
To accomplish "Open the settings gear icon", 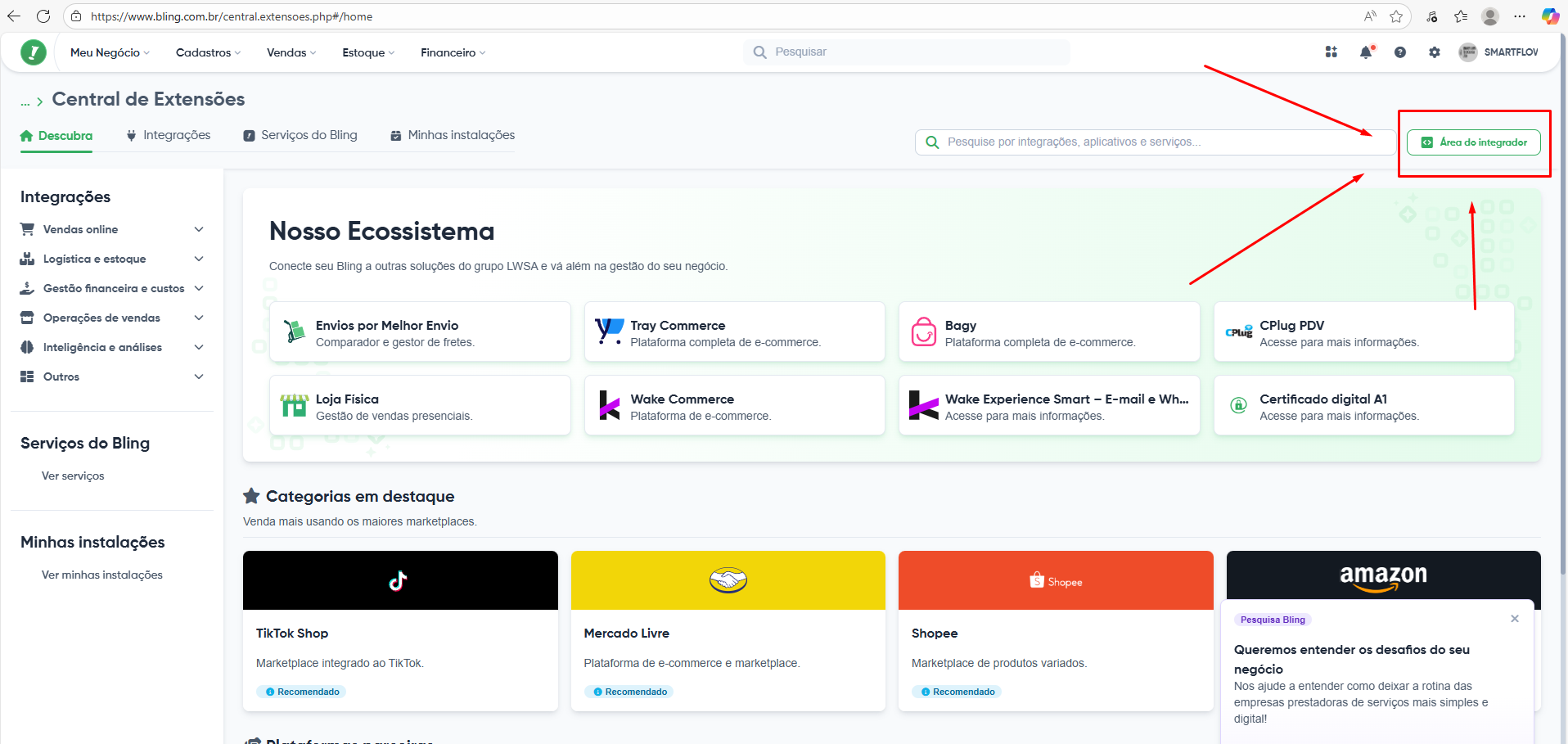I will click(x=1435, y=52).
